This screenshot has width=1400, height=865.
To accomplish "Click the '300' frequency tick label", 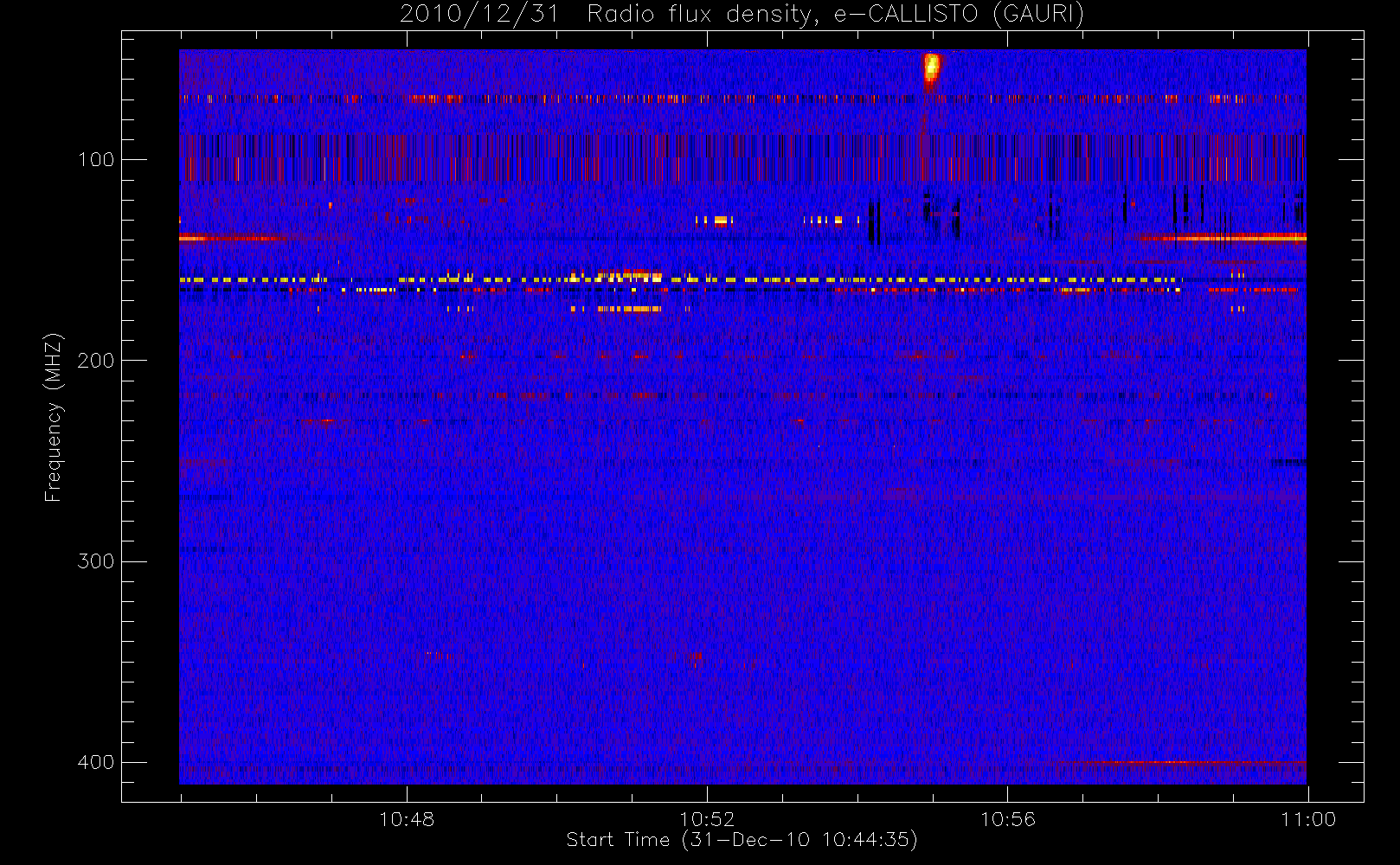I will coord(95,561).
